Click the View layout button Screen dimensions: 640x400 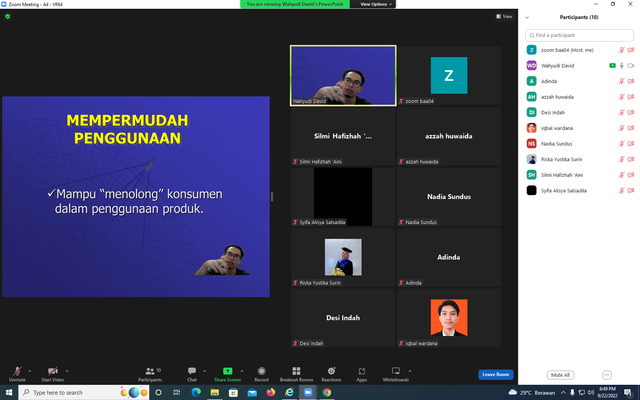pyautogui.click(x=504, y=16)
